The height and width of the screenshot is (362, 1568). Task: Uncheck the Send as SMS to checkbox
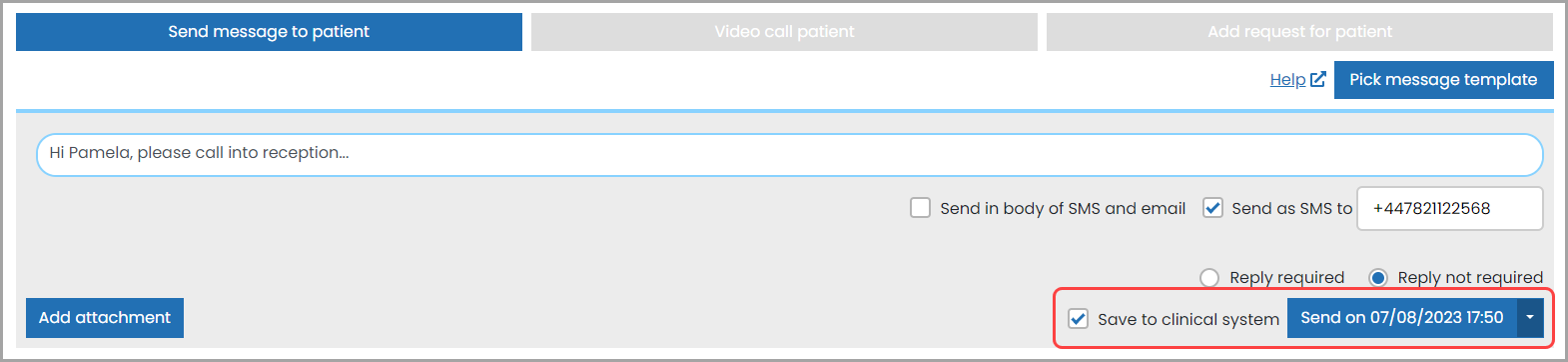tap(1212, 208)
